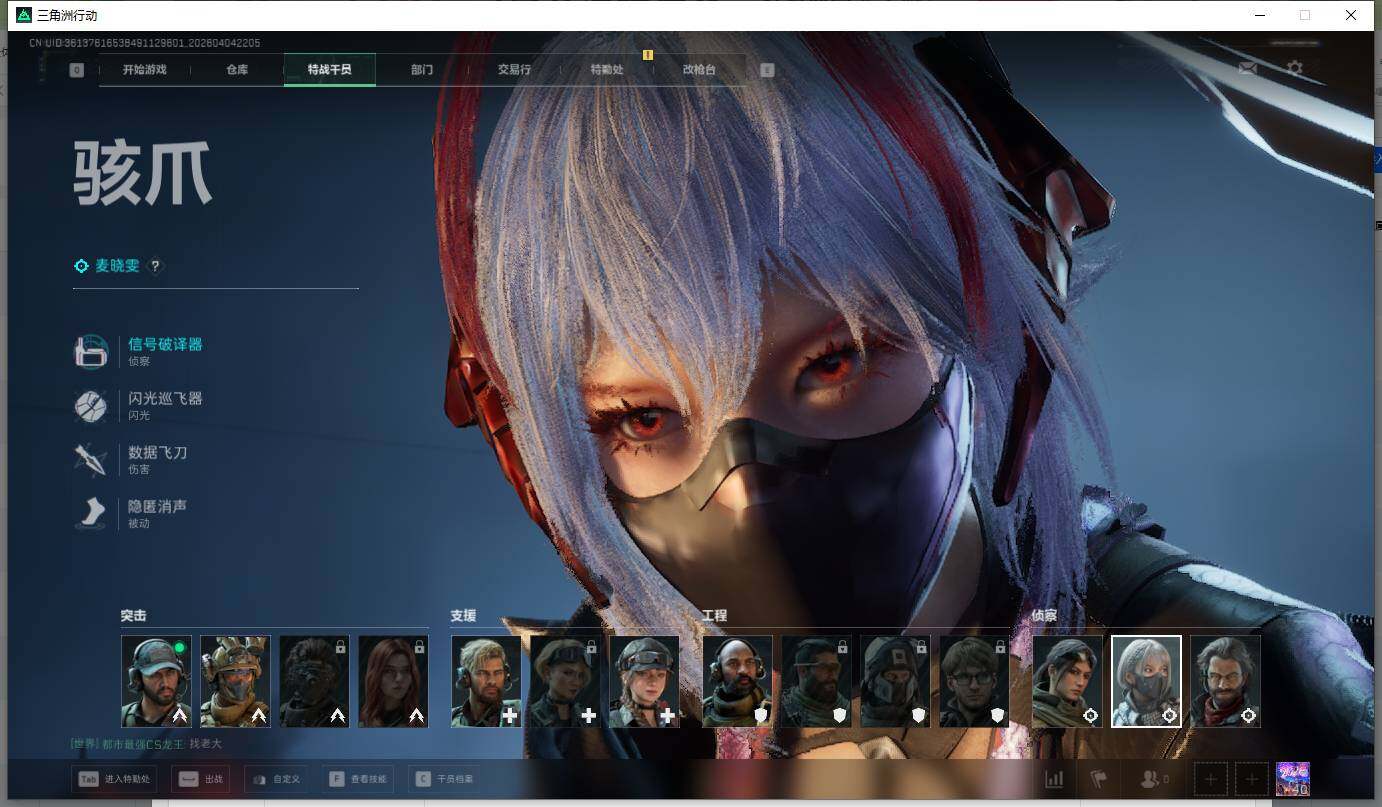The height and width of the screenshot is (807, 1382).
Task: Select the bald bearded engineer operator
Action: [x=738, y=681]
